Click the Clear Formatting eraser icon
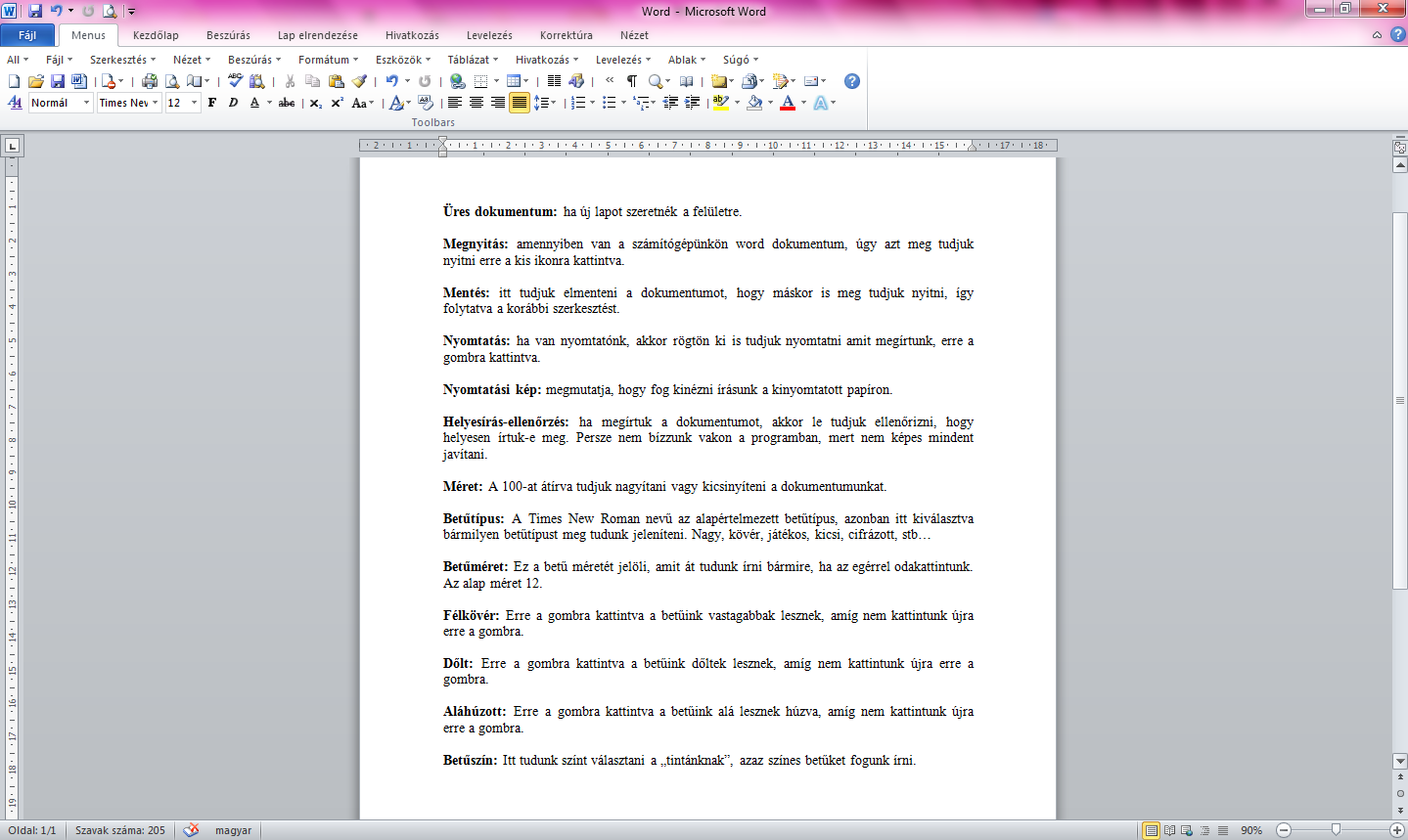 tap(426, 103)
